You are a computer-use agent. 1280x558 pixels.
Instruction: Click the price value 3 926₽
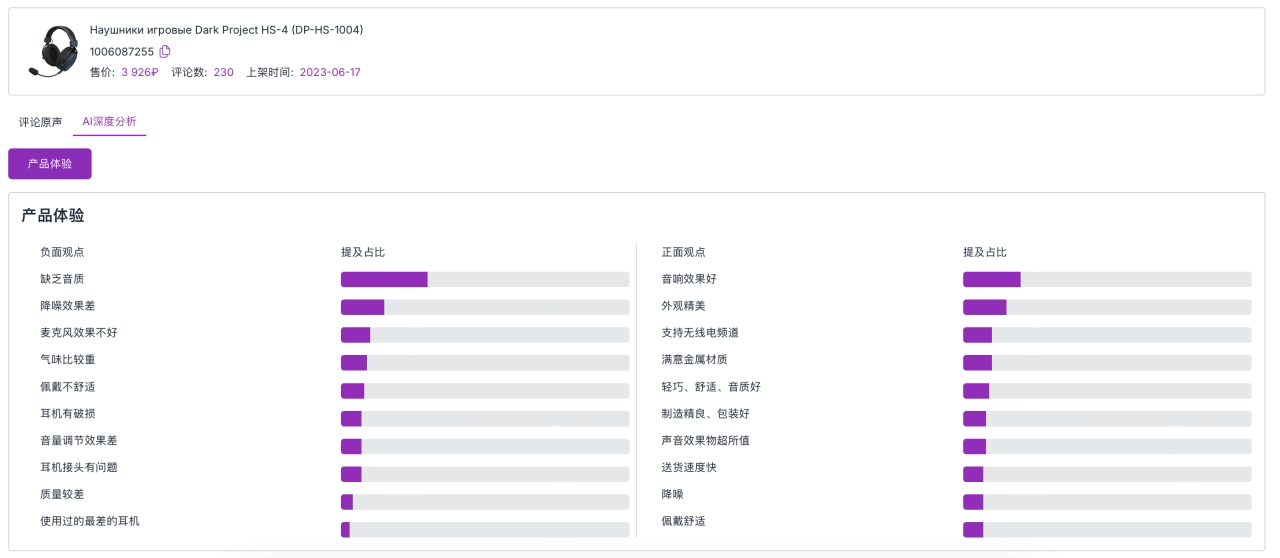[x=140, y=72]
